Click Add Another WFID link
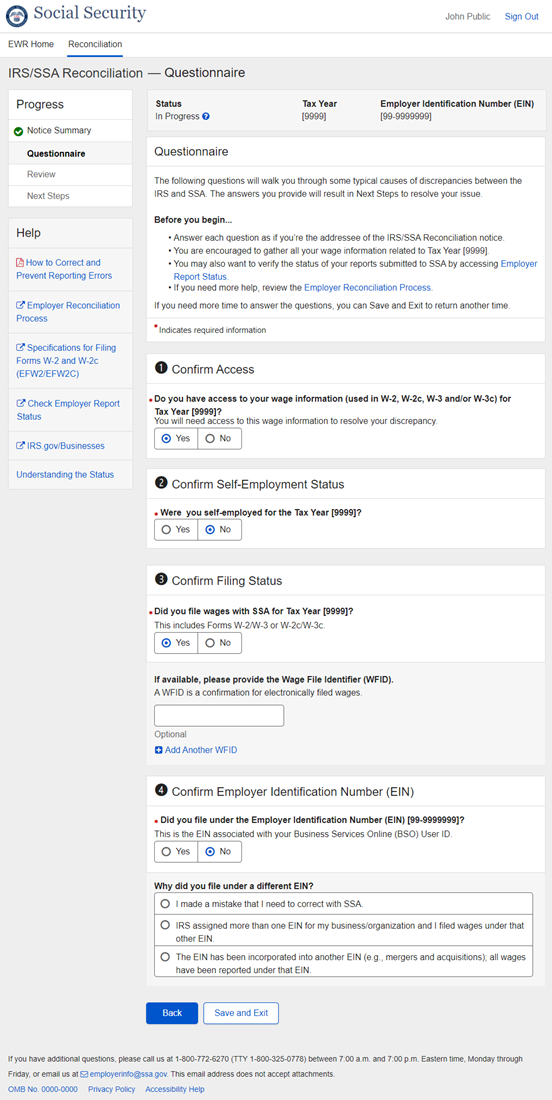The width and height of the screenshot is (552, 1100). tap(201, 751)
